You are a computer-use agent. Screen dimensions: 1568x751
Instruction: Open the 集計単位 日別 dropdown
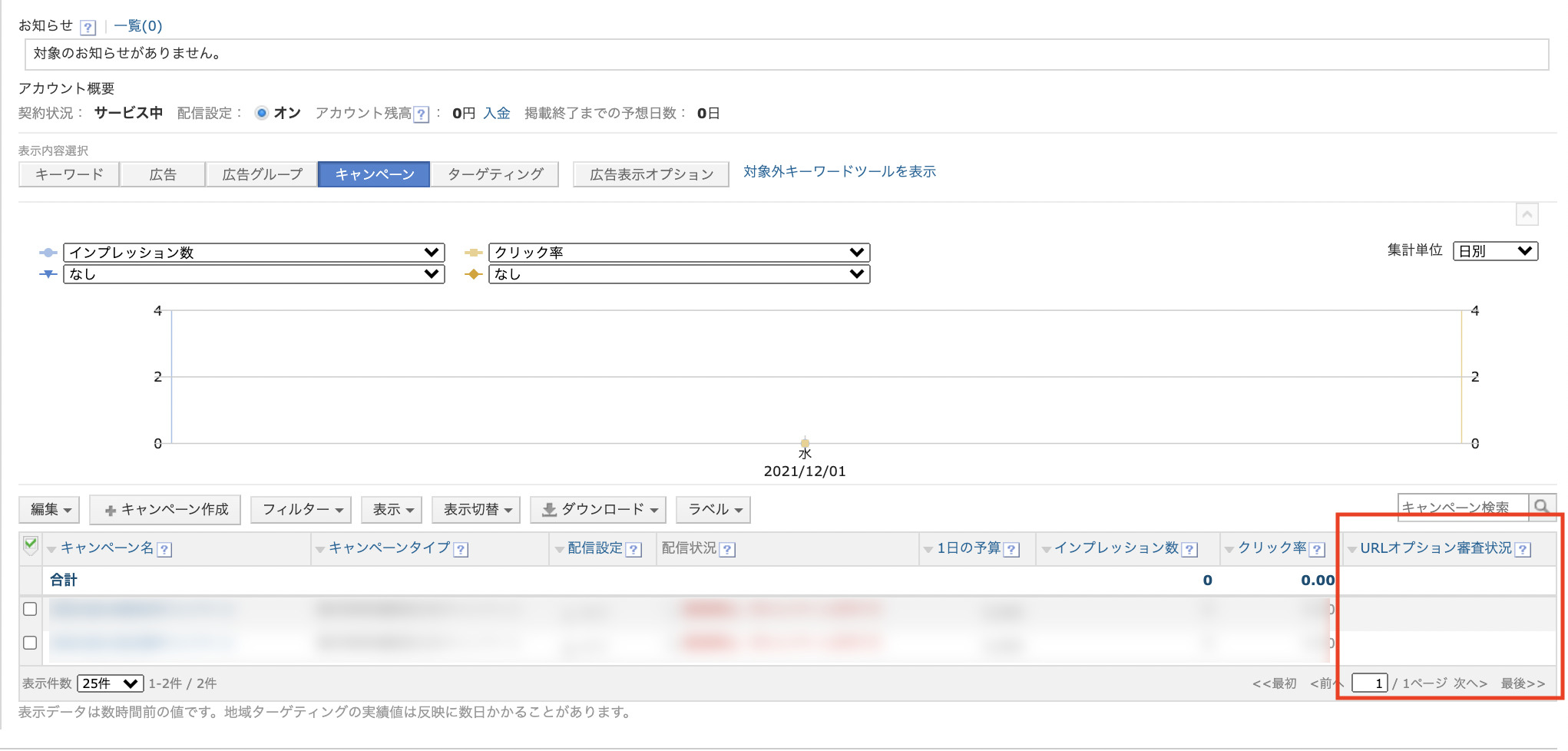point(1494,251)
